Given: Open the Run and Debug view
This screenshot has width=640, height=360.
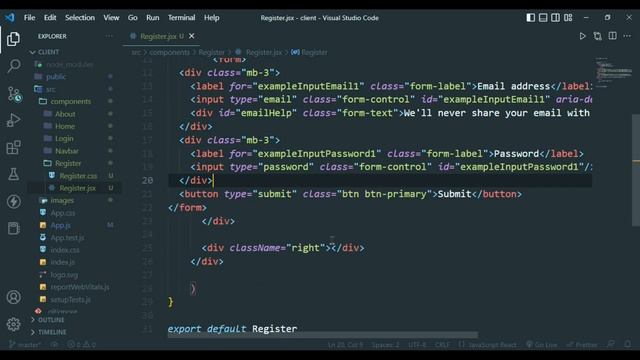Looking at the screenshot, I should click(13, 120).
